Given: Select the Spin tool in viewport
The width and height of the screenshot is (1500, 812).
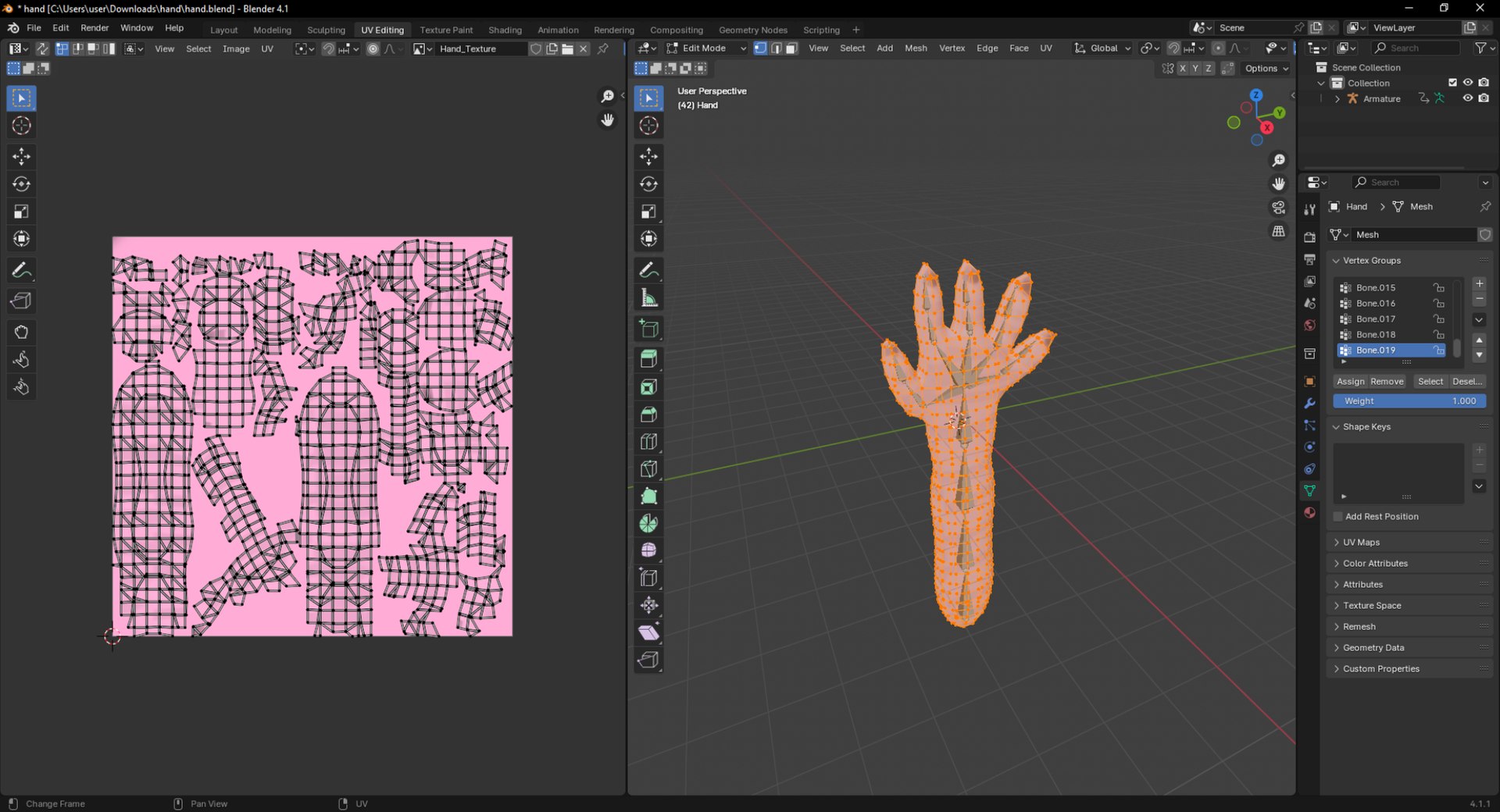Looking at the screenshot, I should coord(648,523).
